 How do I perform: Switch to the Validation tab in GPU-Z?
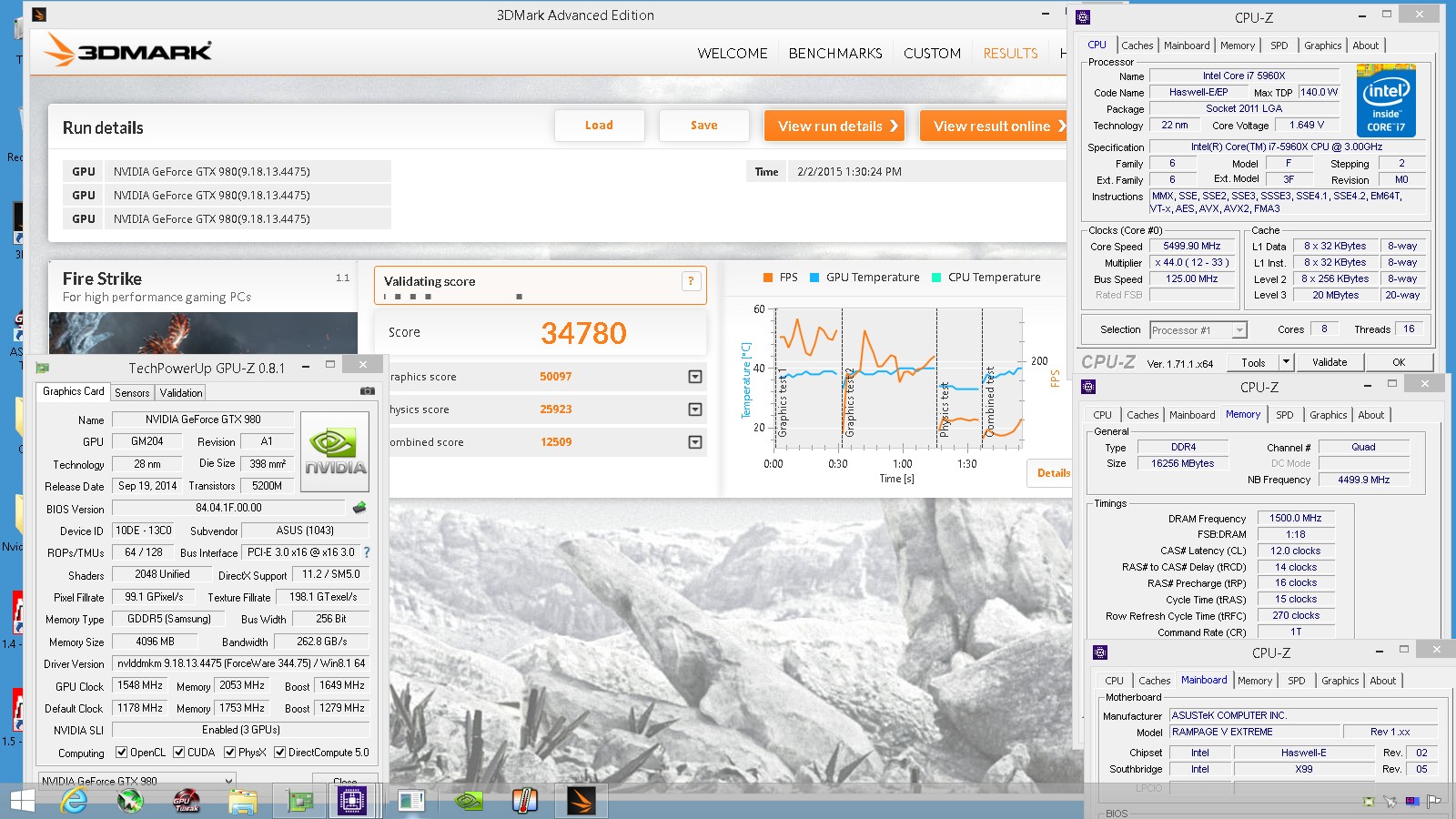(181, 392)
